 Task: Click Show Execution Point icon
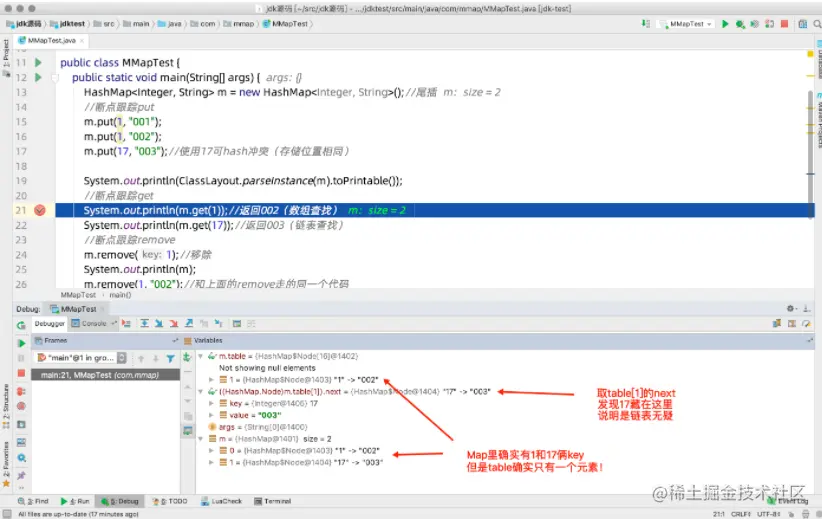click(x=126, y=323)
